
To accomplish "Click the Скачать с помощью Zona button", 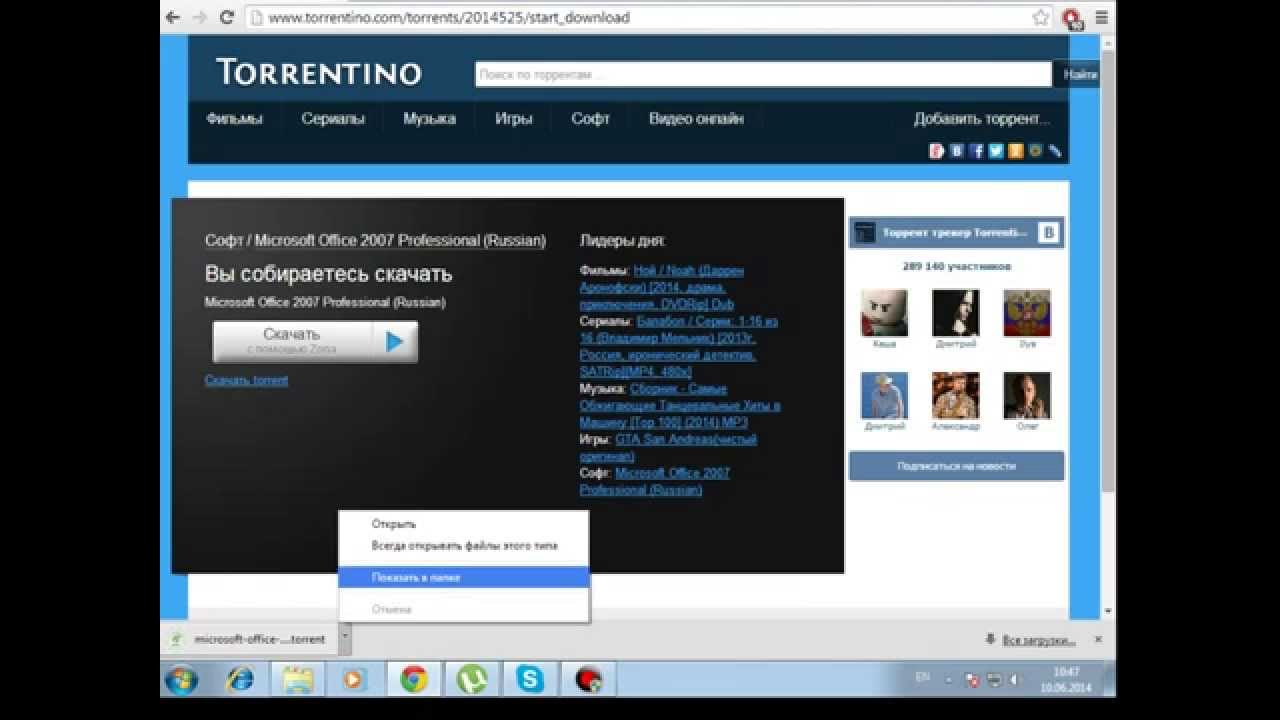I will click(x=315, y=342).
